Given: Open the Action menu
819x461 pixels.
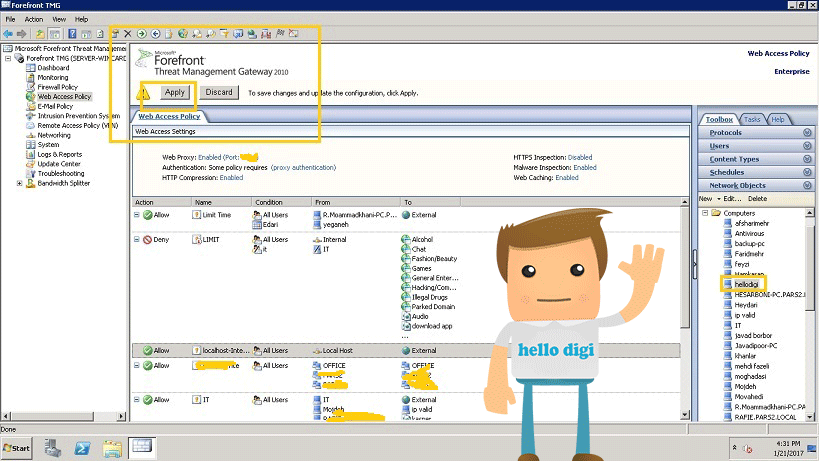Looking at the screenshot, I should 34,19.
